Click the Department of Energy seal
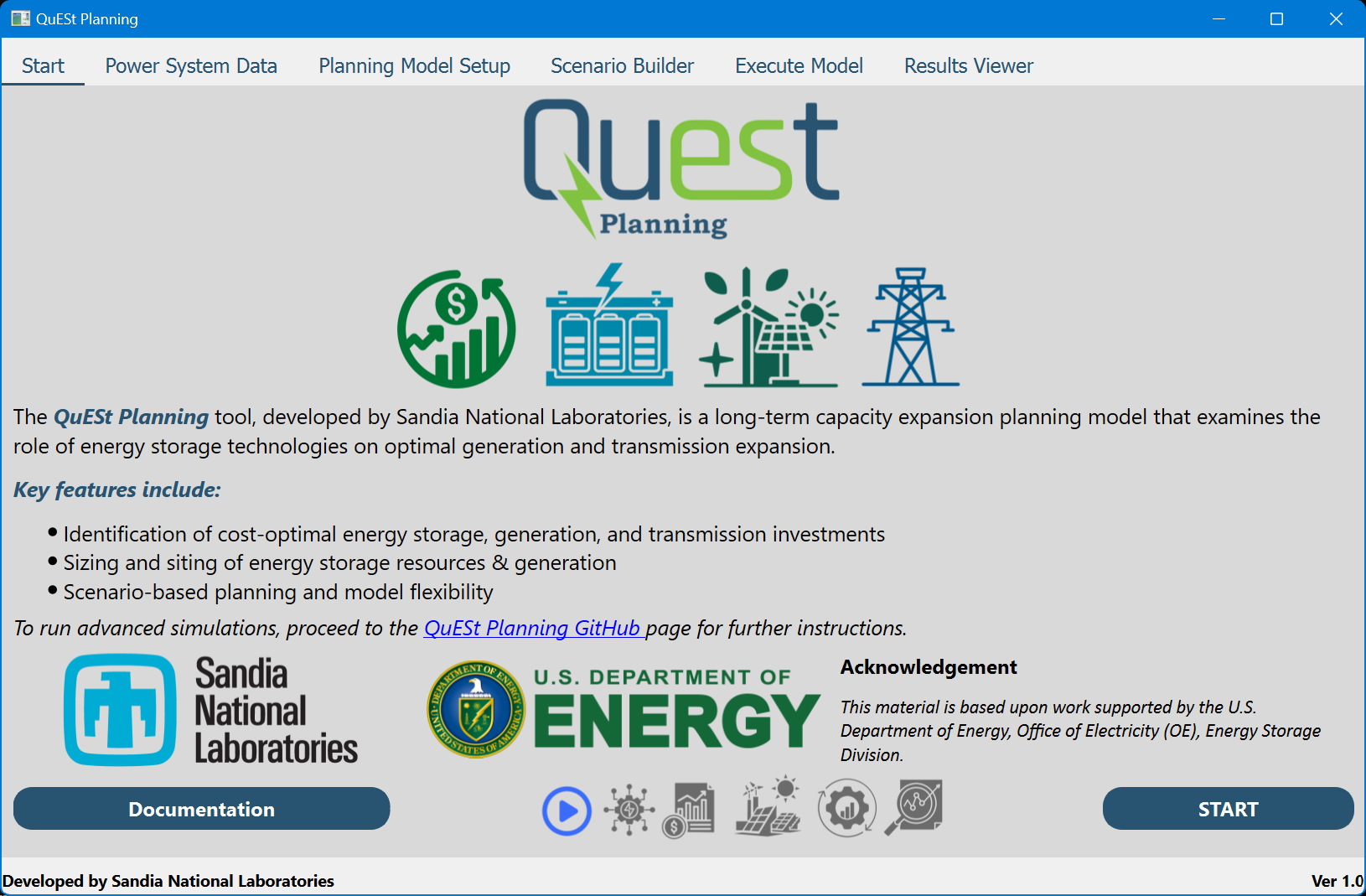 tap(476, 709)
